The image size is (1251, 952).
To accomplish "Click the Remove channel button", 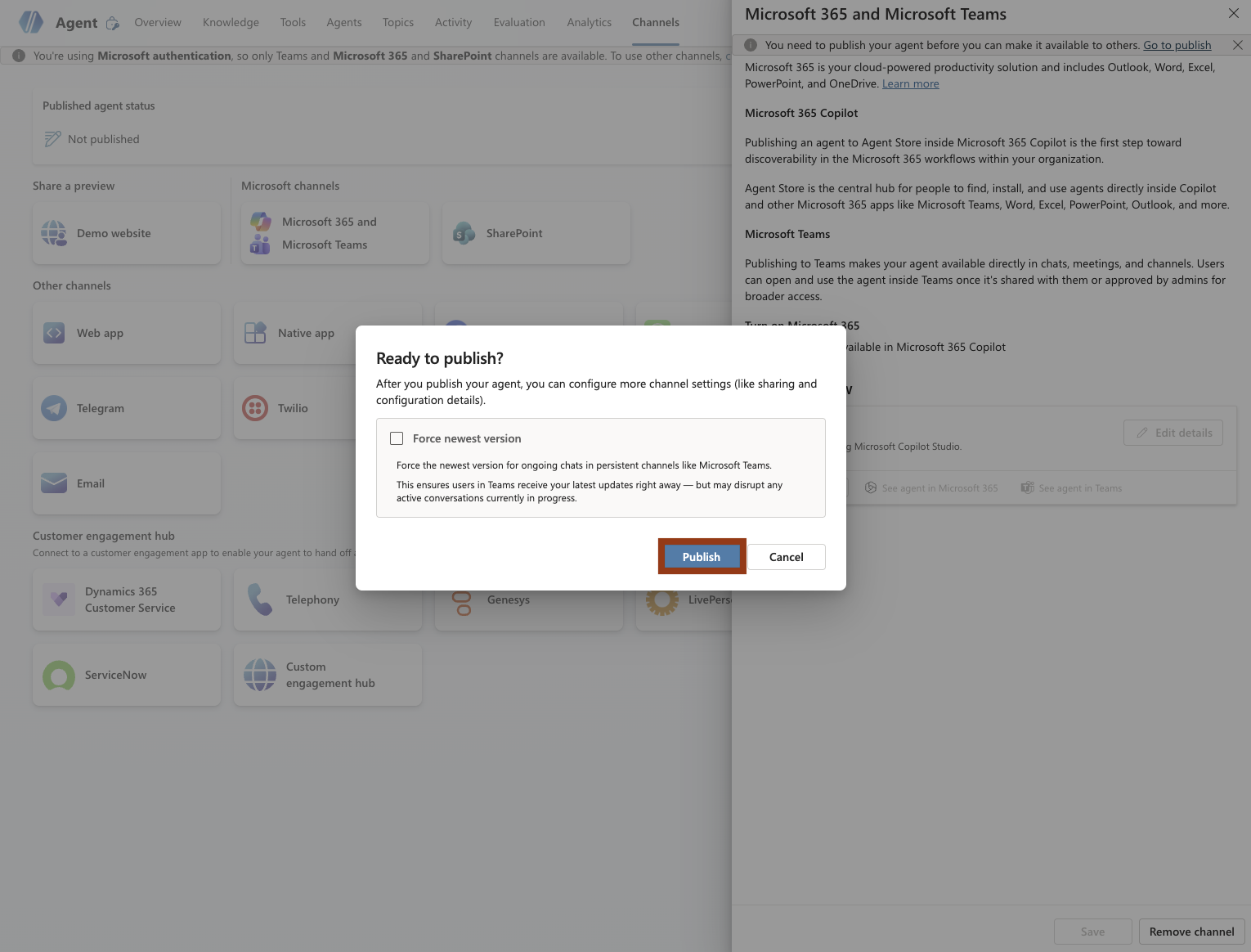I will click(1192, 932).
